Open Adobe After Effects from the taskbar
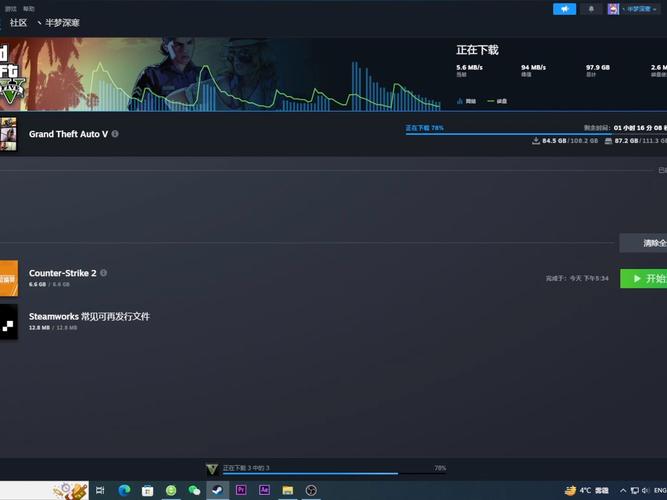This screenshot has height=500, width=667. click(x=264, y=490)
